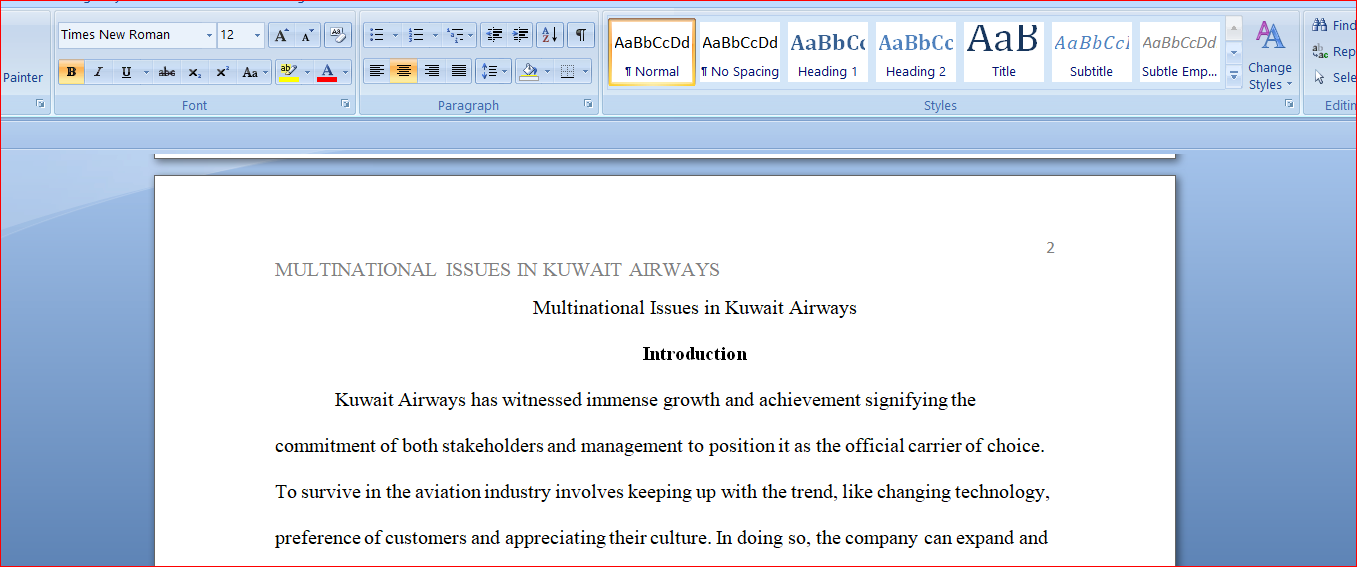
Task: Expand the styles gallery More arrow
Action: click(1234, 75)
